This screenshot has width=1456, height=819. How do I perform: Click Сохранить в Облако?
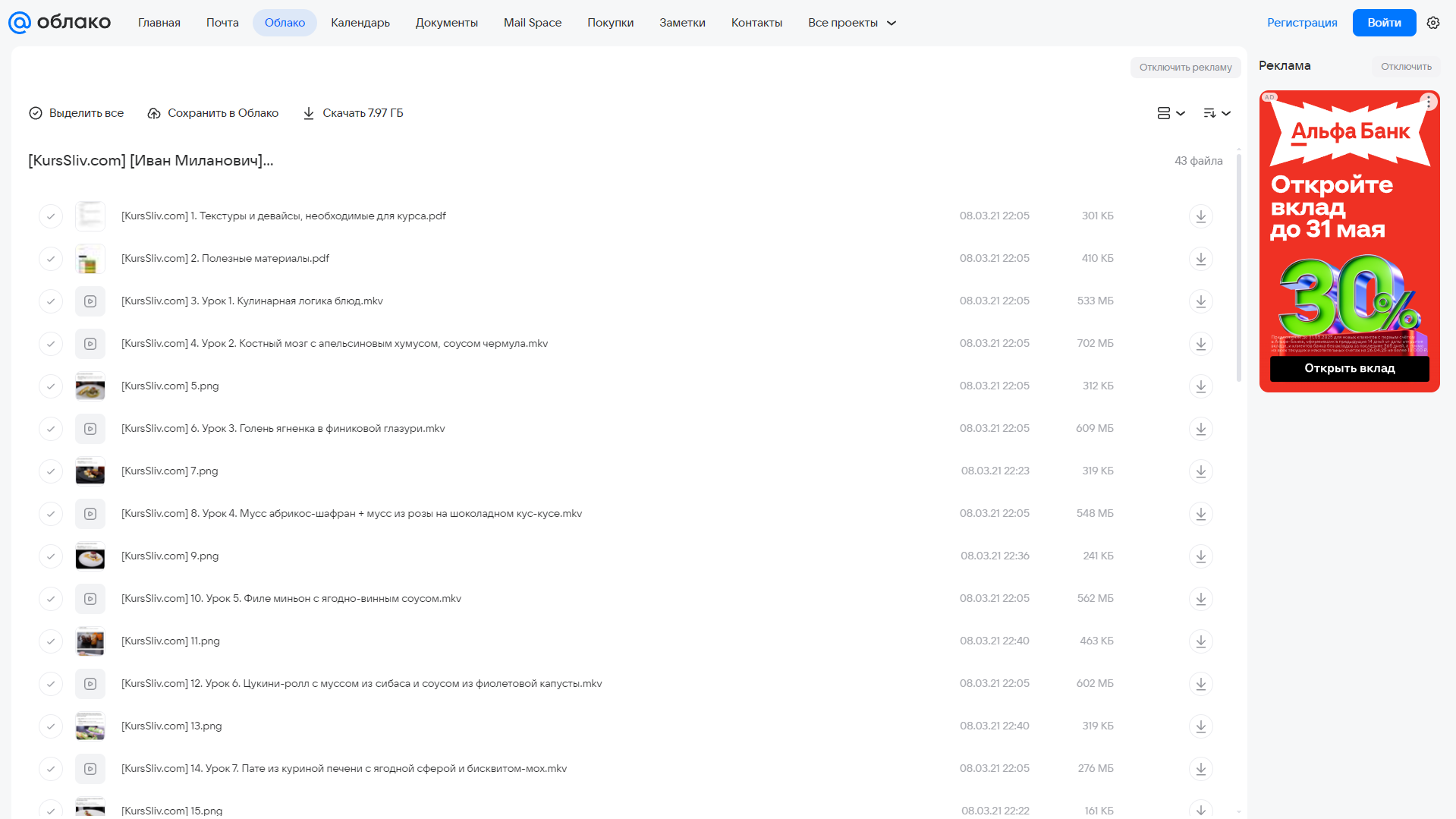click(212, 113)
